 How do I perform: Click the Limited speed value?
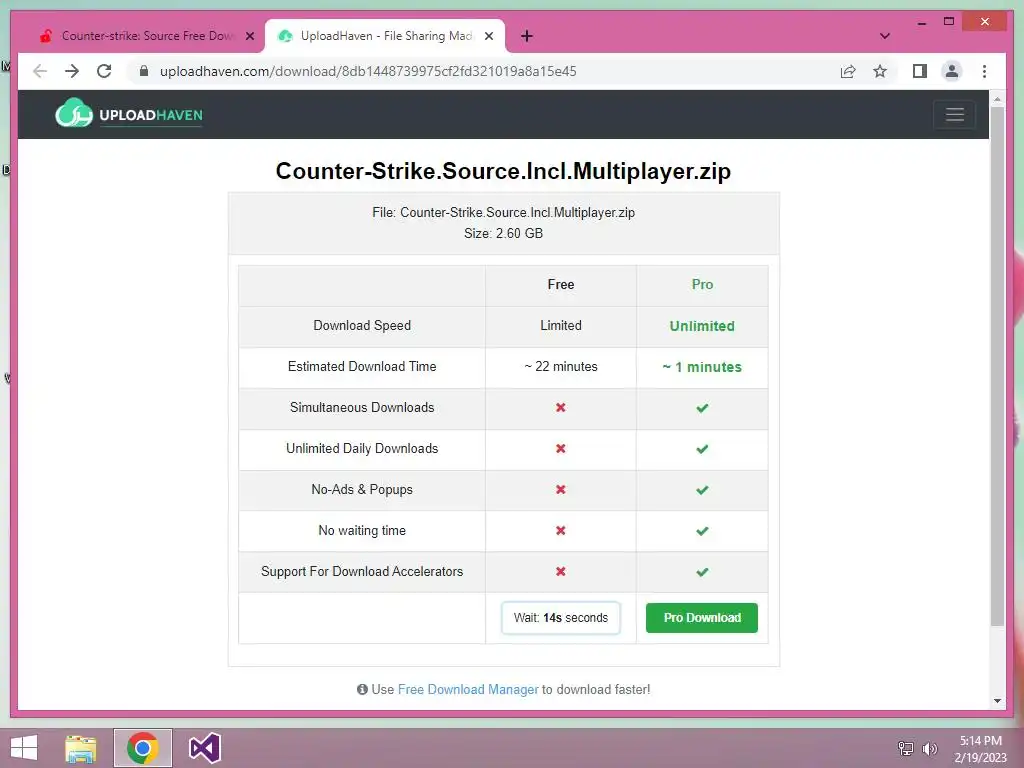coord(560,325)
